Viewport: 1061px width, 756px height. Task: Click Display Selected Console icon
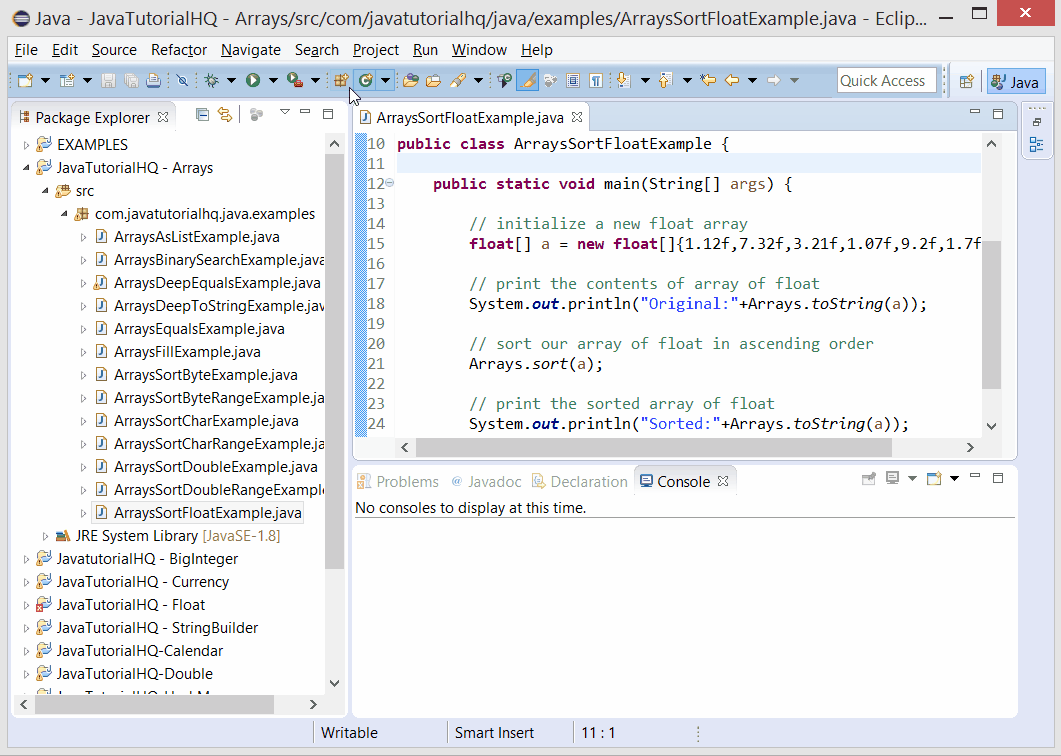(x=893, y=479)
